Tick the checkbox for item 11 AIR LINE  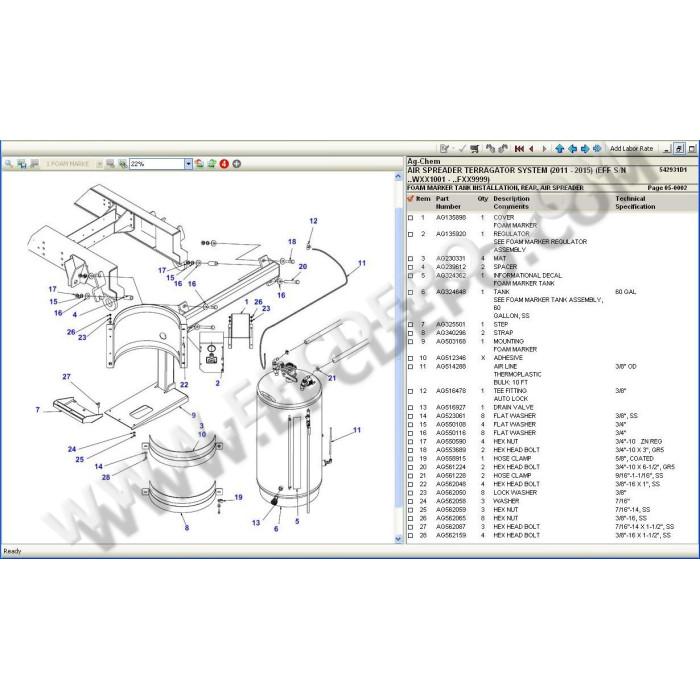click(x=411, y=367)
